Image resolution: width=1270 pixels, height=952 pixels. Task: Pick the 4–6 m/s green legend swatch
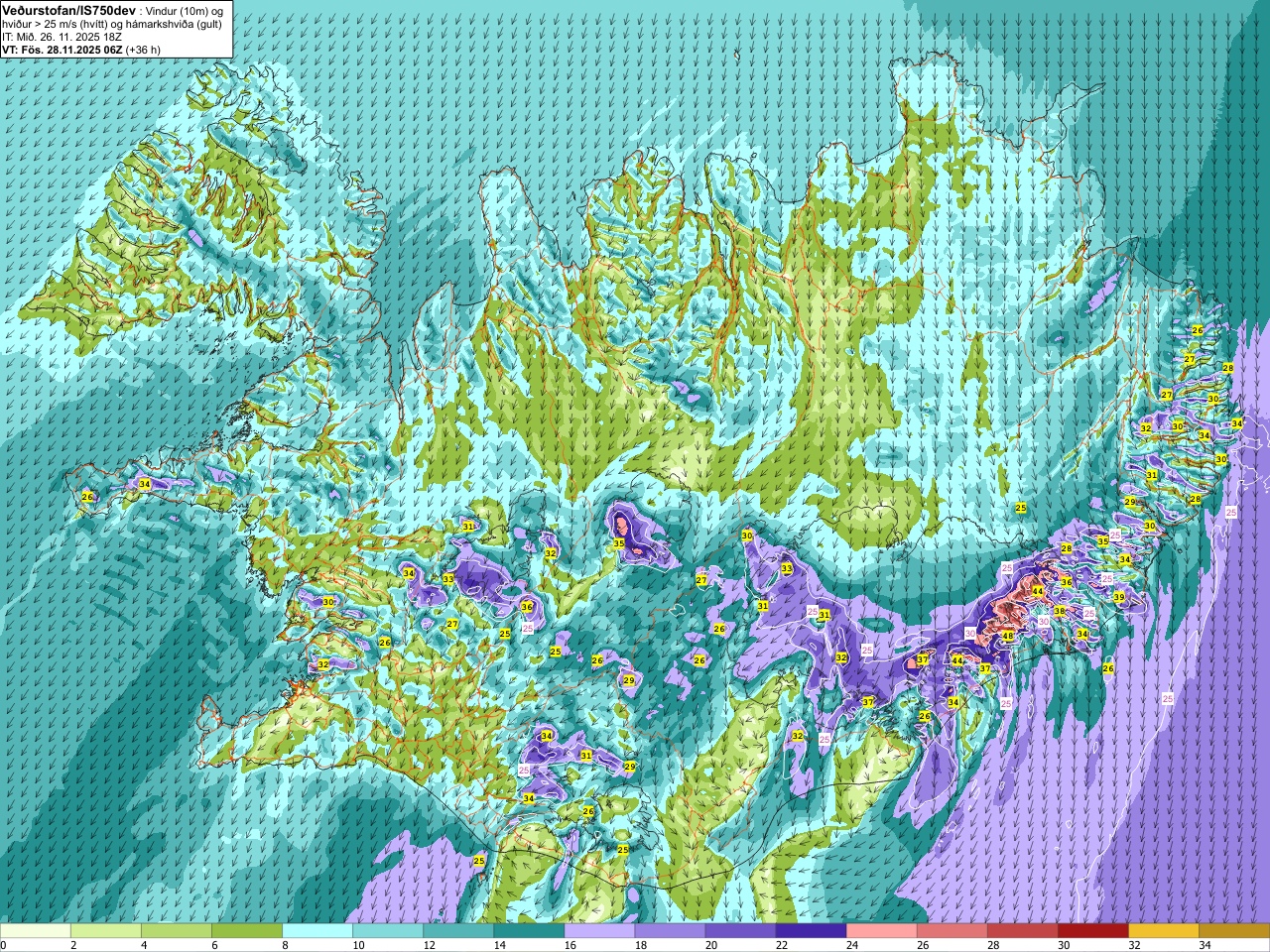pos(177,931)
